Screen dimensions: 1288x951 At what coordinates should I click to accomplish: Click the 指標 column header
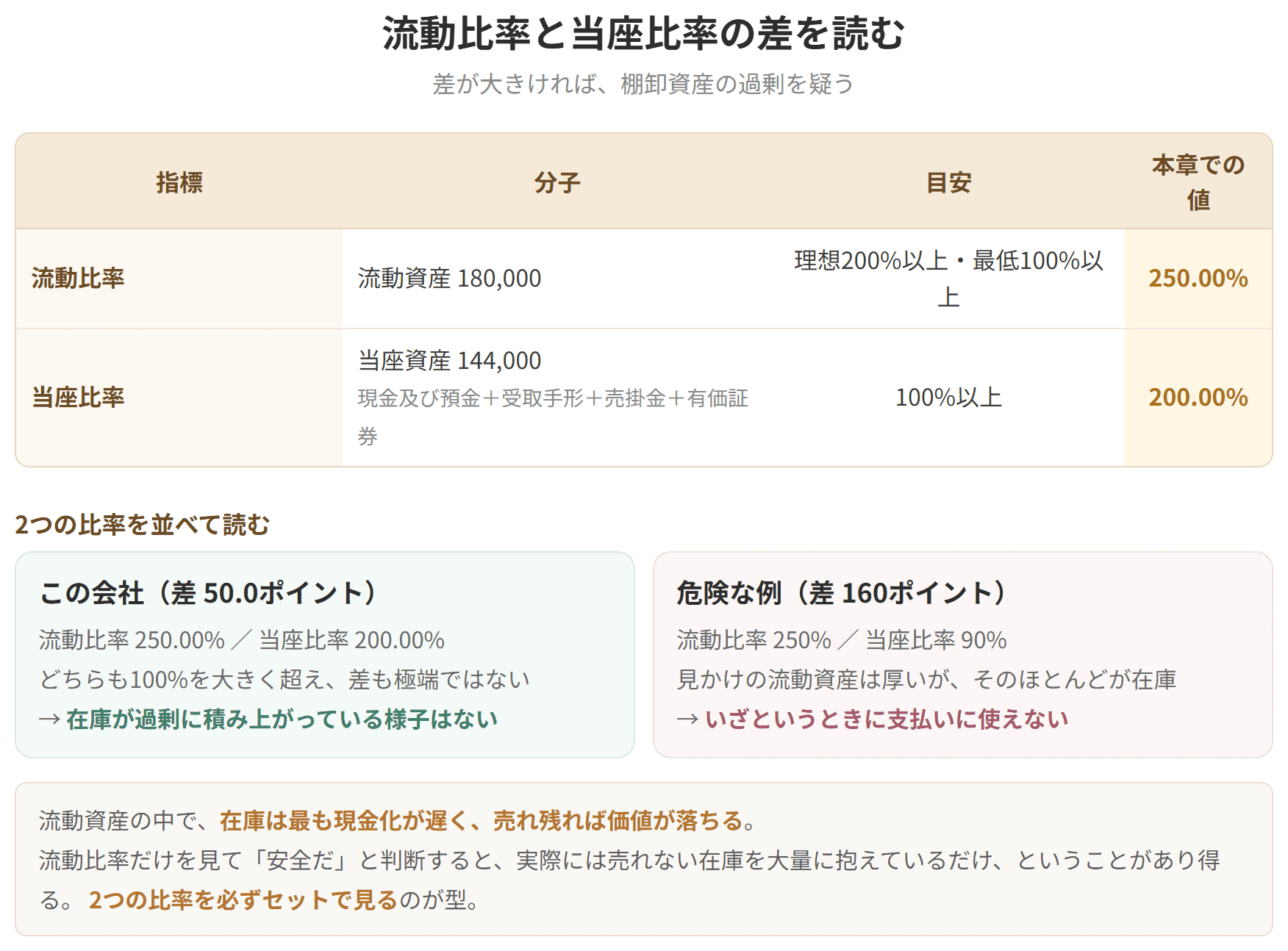point(179,182)
